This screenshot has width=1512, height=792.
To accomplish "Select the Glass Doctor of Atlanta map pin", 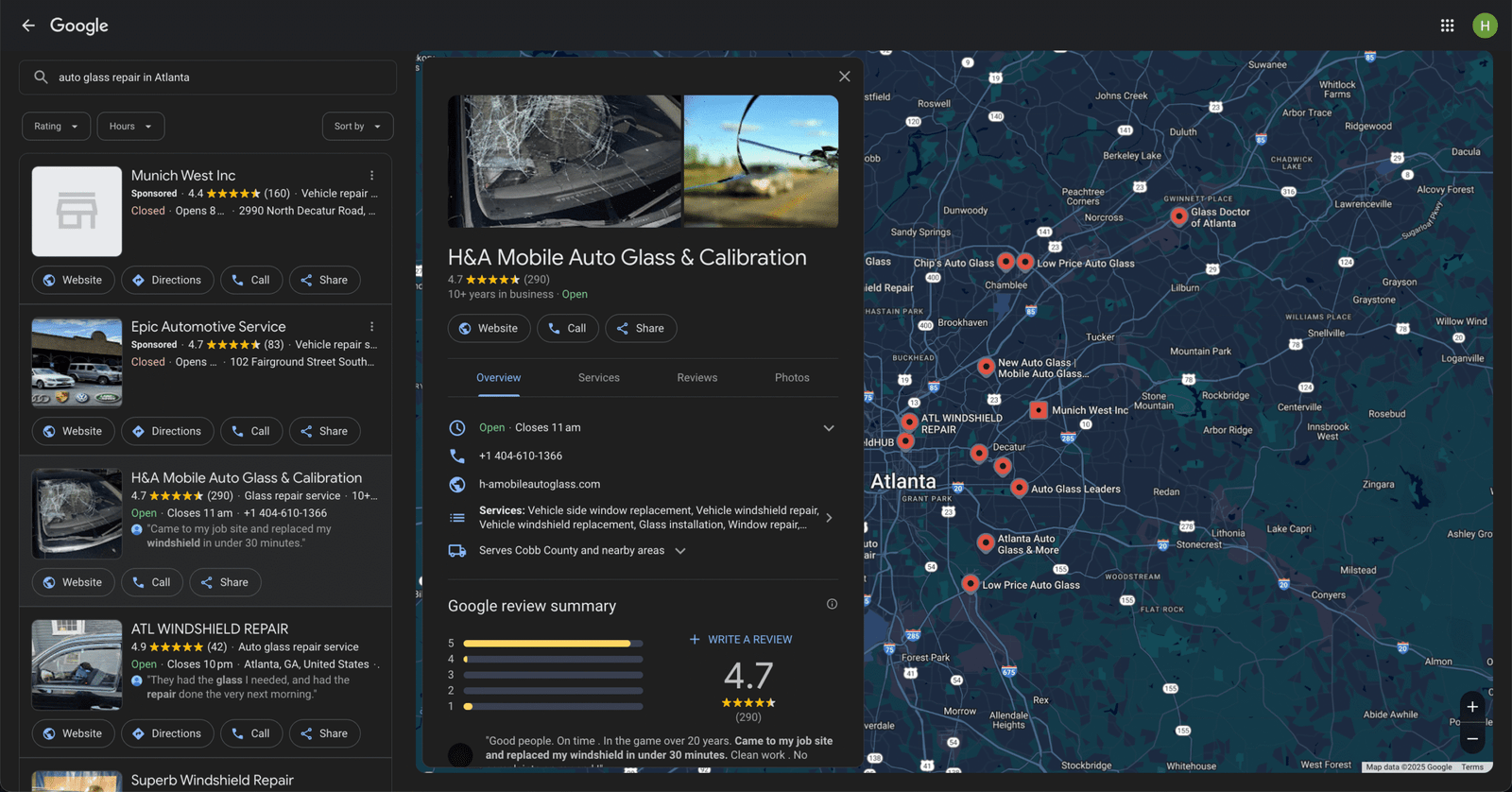I will (x=1178, y=216).
